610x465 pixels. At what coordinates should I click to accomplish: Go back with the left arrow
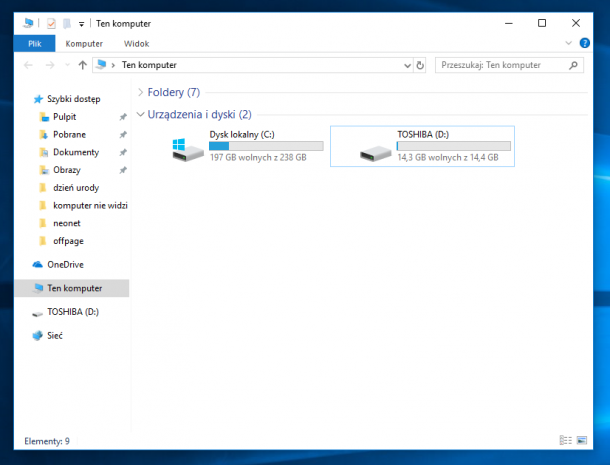coord(28,65)
